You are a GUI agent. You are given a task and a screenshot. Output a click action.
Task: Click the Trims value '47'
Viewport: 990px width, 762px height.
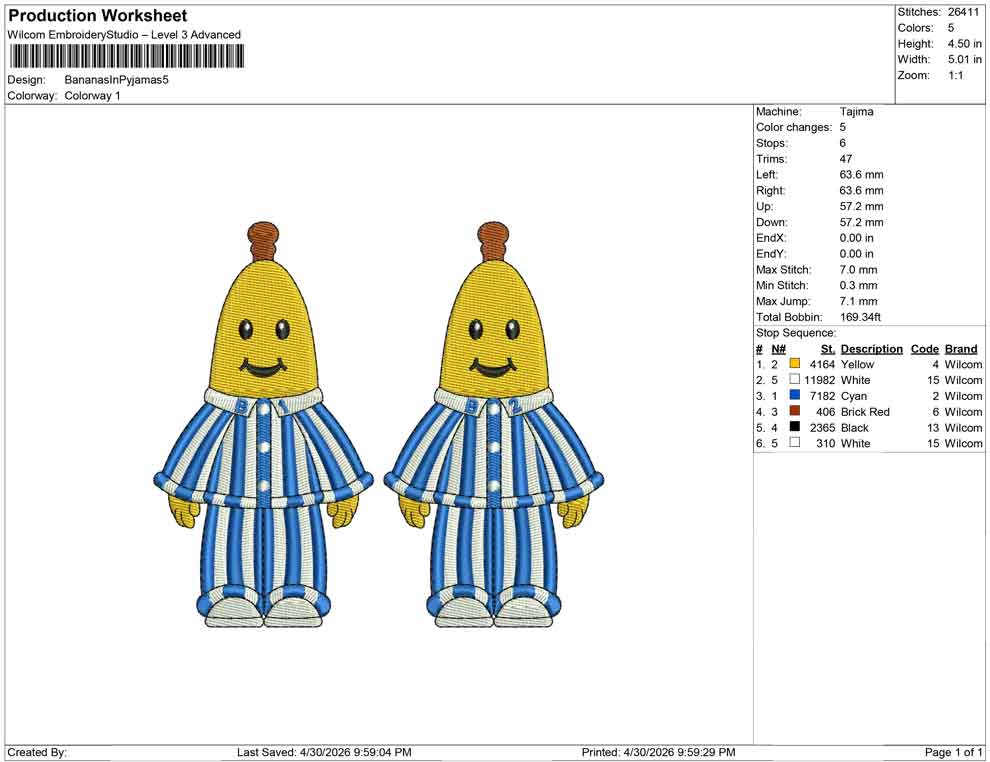pyautogui.click(x=846, y=159)
